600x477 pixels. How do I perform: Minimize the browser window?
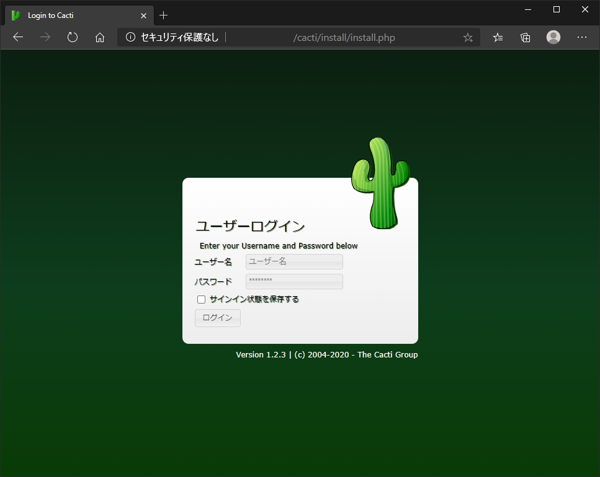(528, 10)
